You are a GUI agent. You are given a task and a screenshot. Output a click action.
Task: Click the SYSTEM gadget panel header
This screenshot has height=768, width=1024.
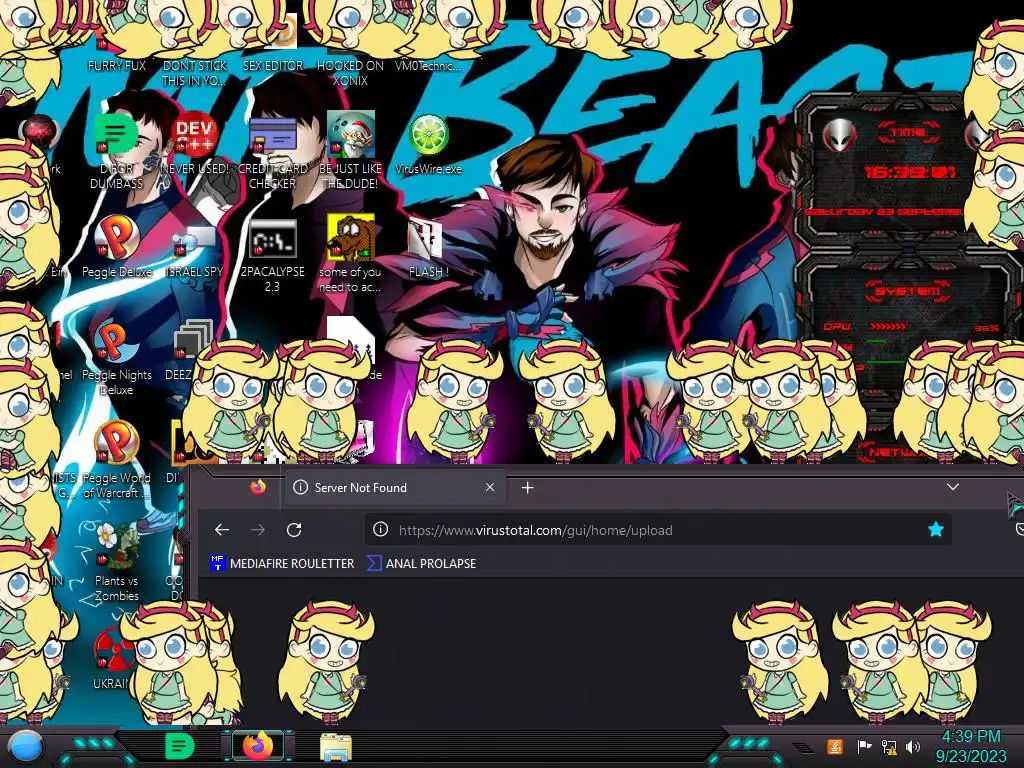(907, 290)
